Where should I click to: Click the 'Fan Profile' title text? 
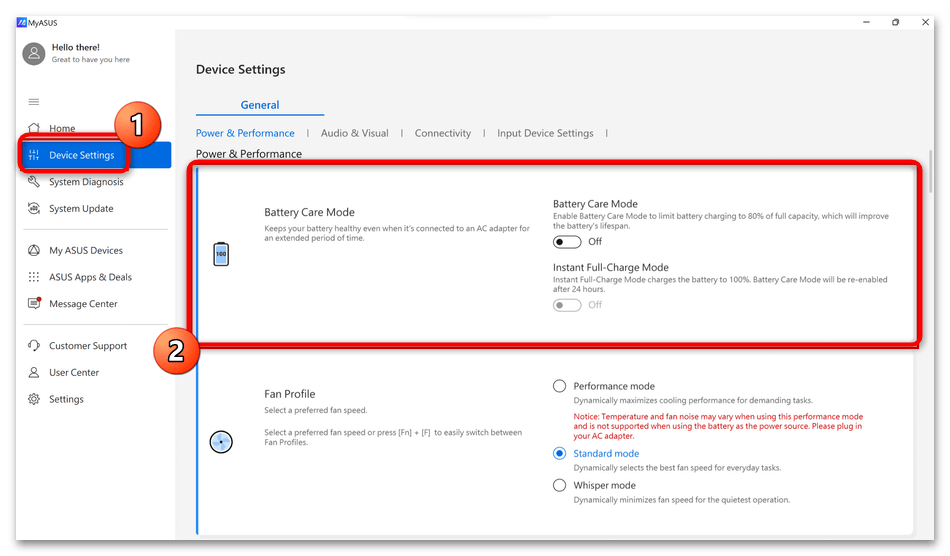coord(290,394)
